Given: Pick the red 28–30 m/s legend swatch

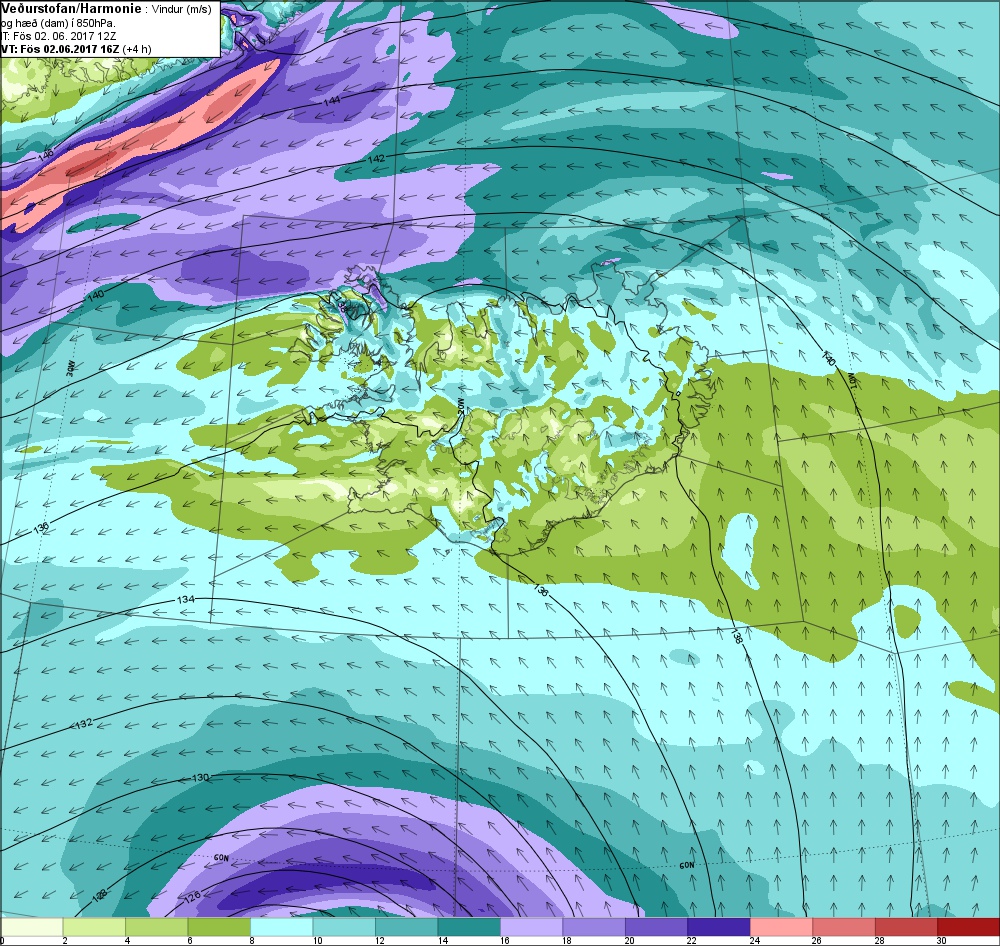Looking at the screenshot, I should point(907,927).
